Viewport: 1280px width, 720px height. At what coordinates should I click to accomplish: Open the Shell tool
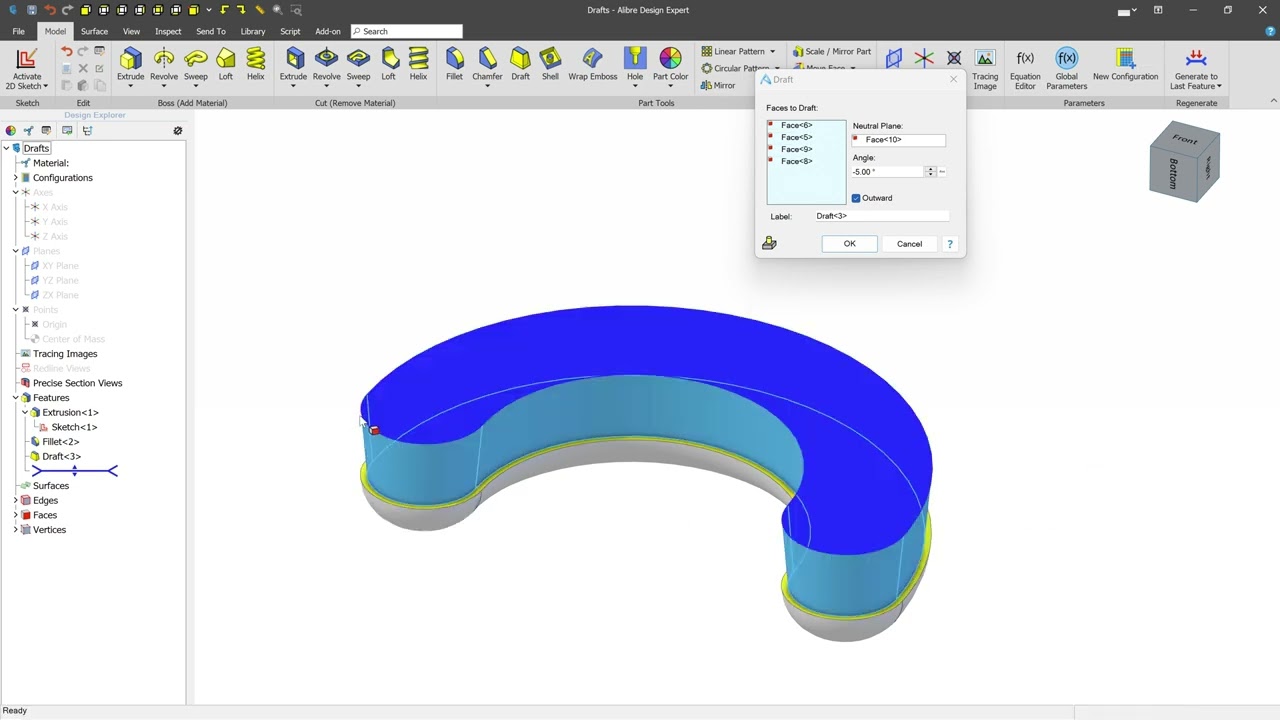tap(550, 64)
